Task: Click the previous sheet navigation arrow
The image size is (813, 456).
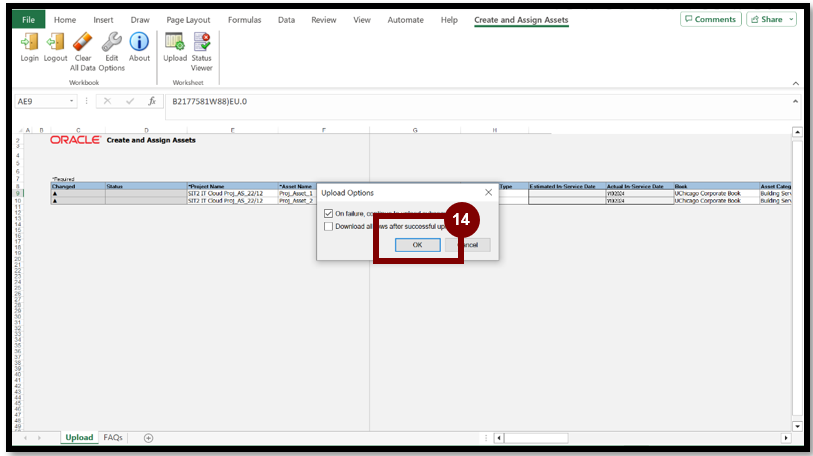Action: 25,438
